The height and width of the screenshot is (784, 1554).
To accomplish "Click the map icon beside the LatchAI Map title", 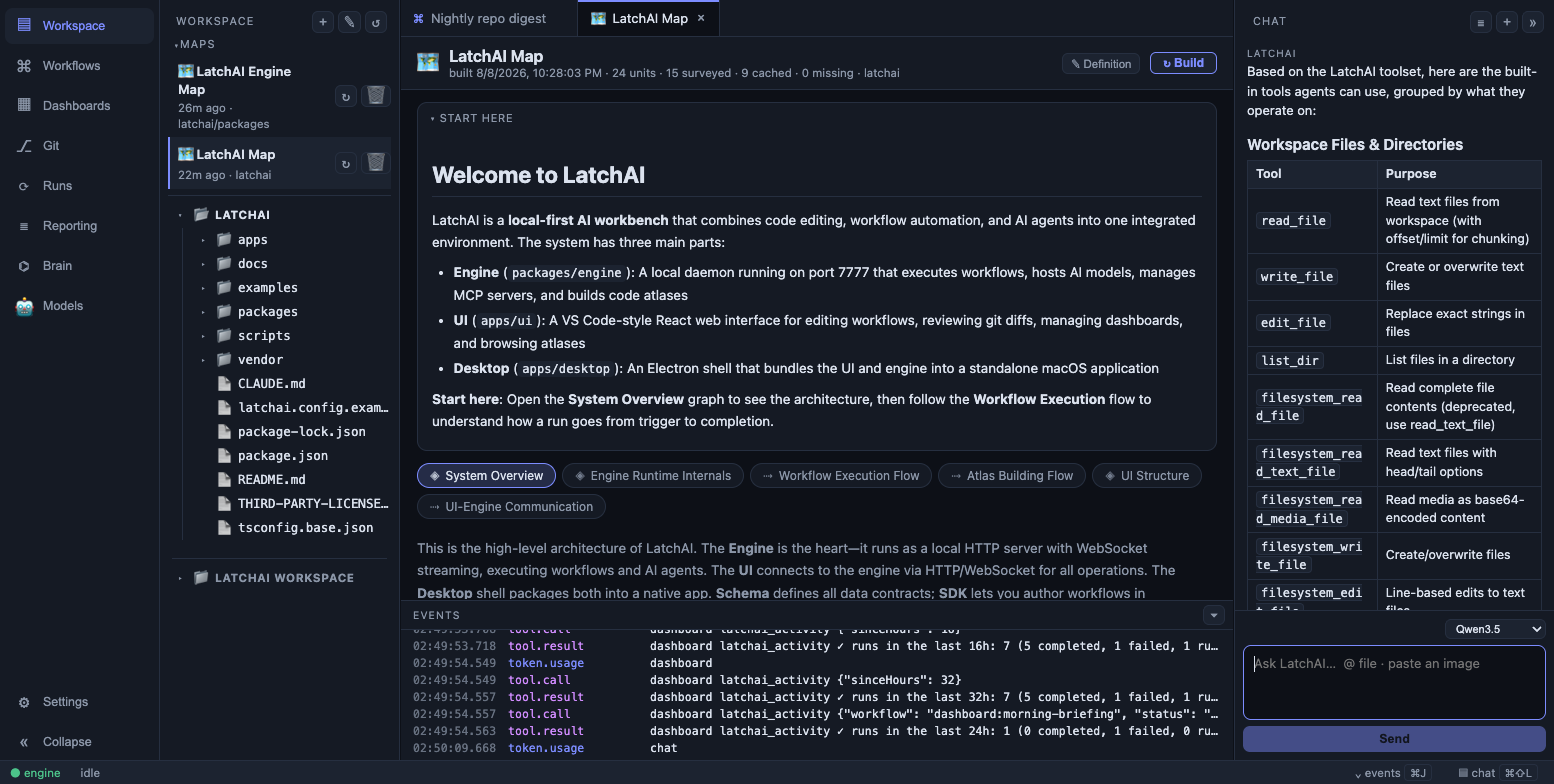I will [428, 63].
